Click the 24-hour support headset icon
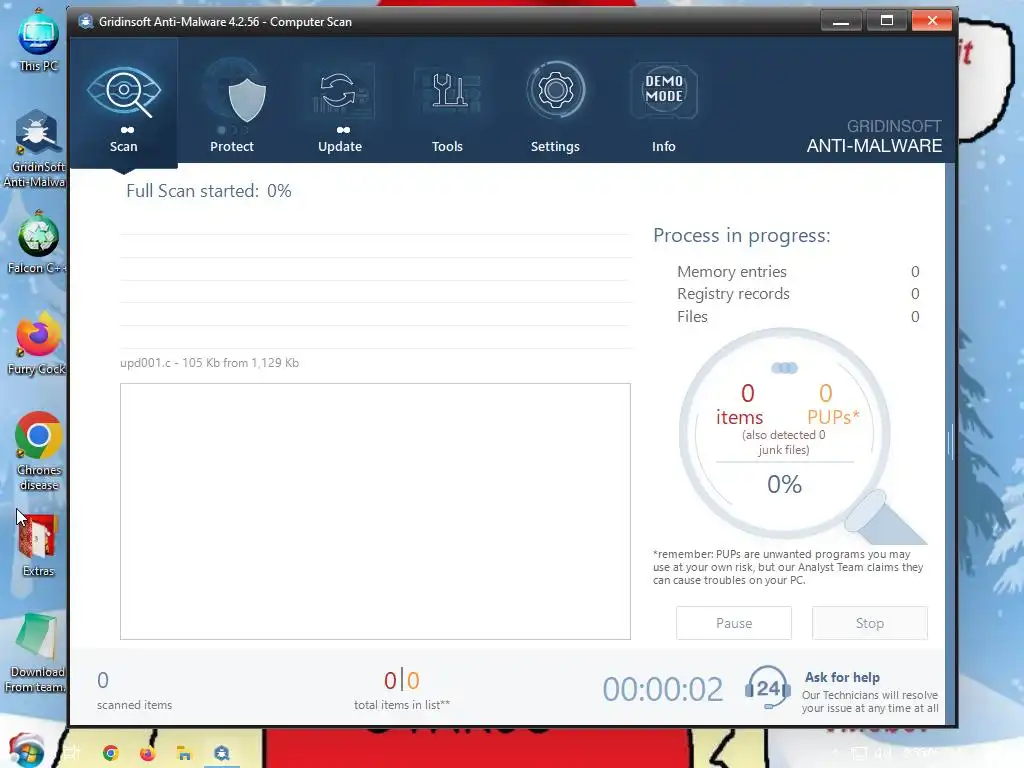The width and height of the screenshot is (1024, 768). [768, 688]
